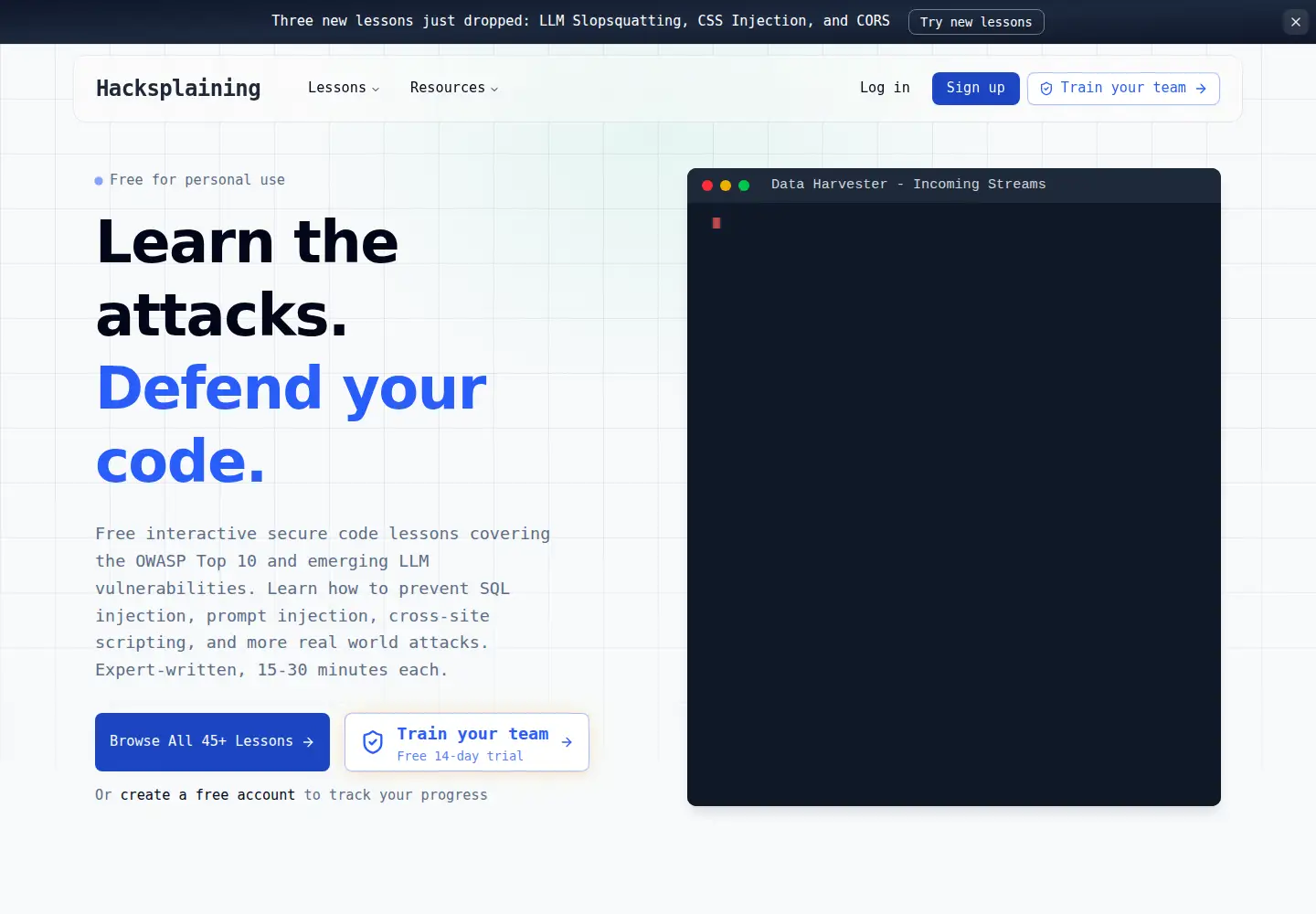Click the banner text about three new lessons

tap(580, 21)
